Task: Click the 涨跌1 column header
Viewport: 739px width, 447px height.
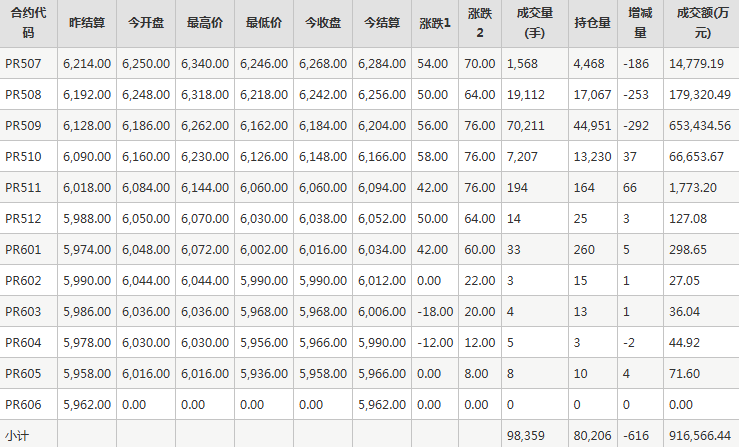Action: click(x=435, y=23)
